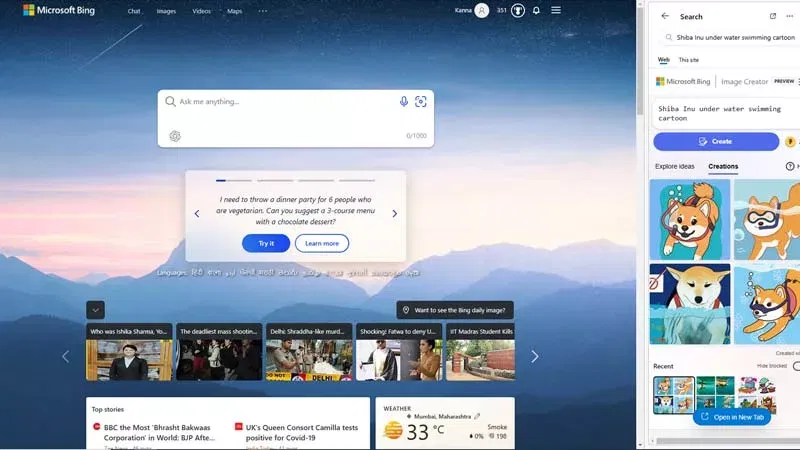Switch to the Explore ideas tab

pos(674,166)
